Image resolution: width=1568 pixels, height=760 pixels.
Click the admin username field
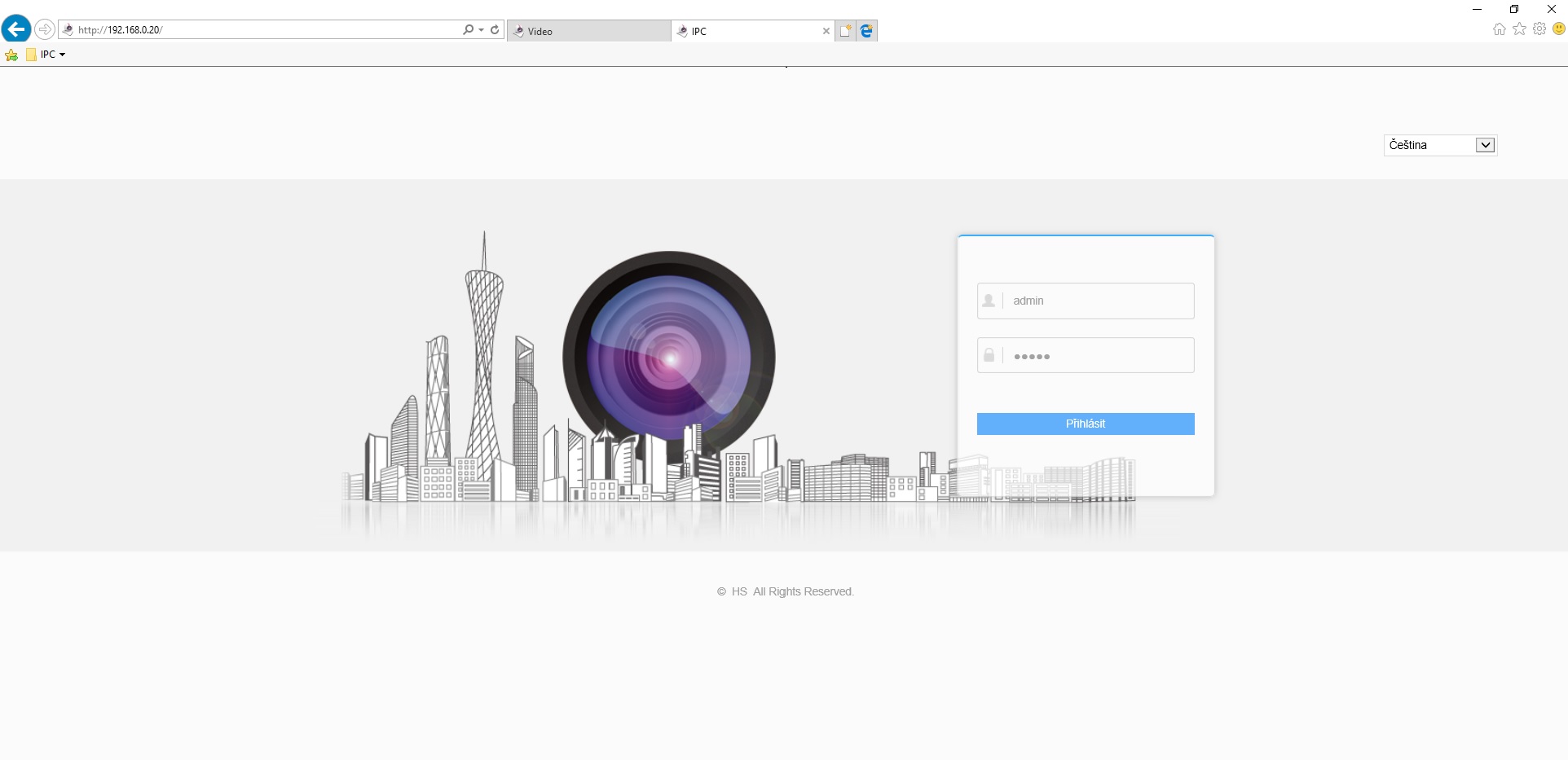coord(1086,301)
